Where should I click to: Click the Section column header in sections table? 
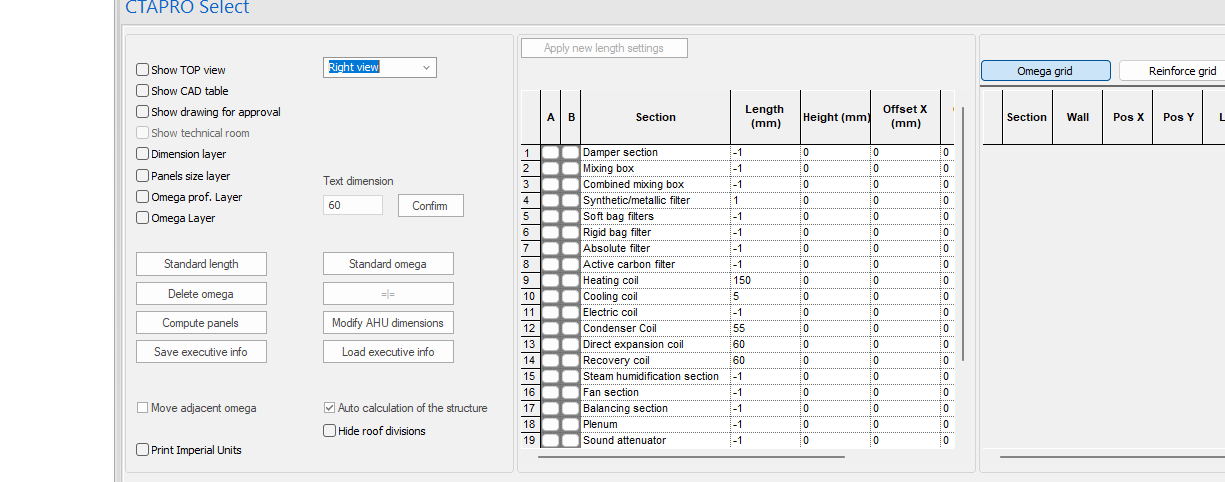tap(655, 117)
